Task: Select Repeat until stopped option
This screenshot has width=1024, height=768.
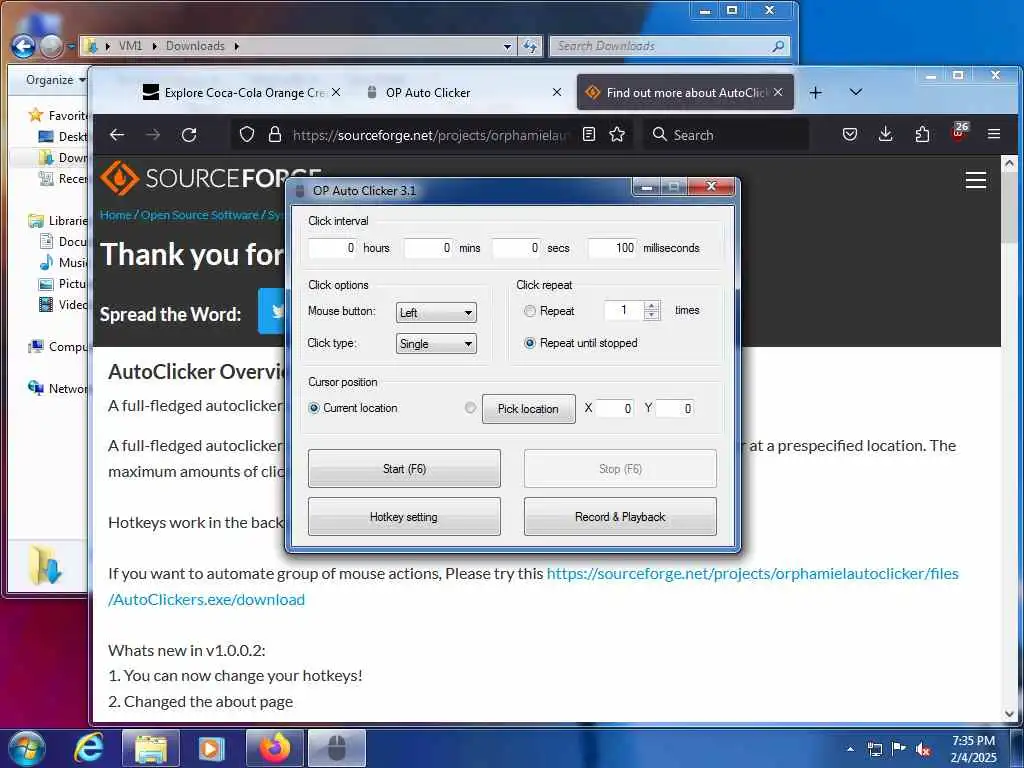Action: pyautogui.click(x=530, y=343)
